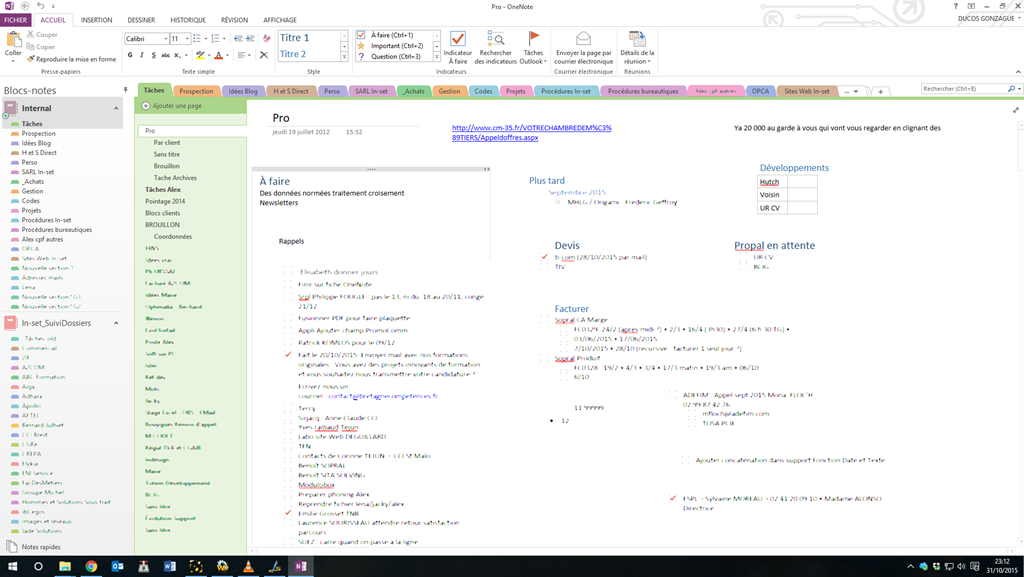Open Google Chrome from the taskbar

(91, 567)
